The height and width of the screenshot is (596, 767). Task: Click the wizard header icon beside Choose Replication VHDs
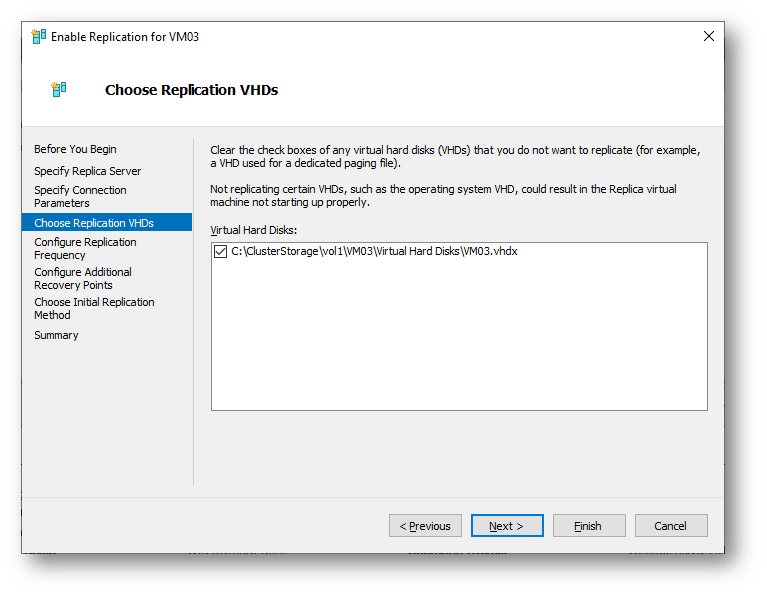click(59, 90)
